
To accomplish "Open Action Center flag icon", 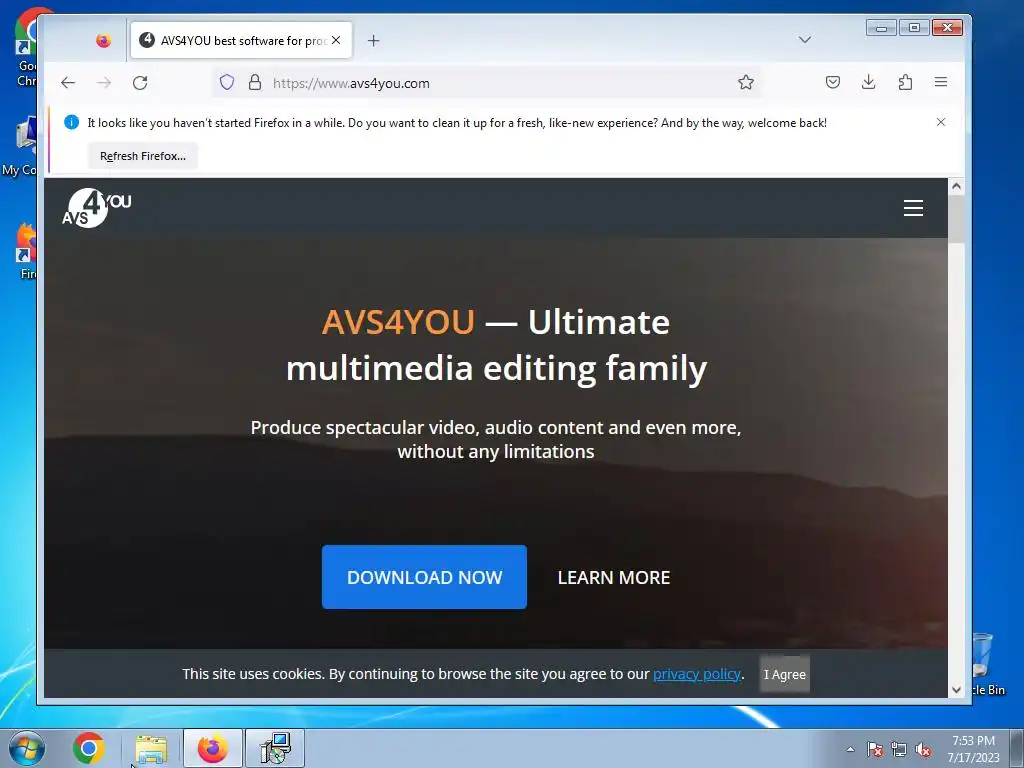I will pyautogui.click(x=875, y=750).
